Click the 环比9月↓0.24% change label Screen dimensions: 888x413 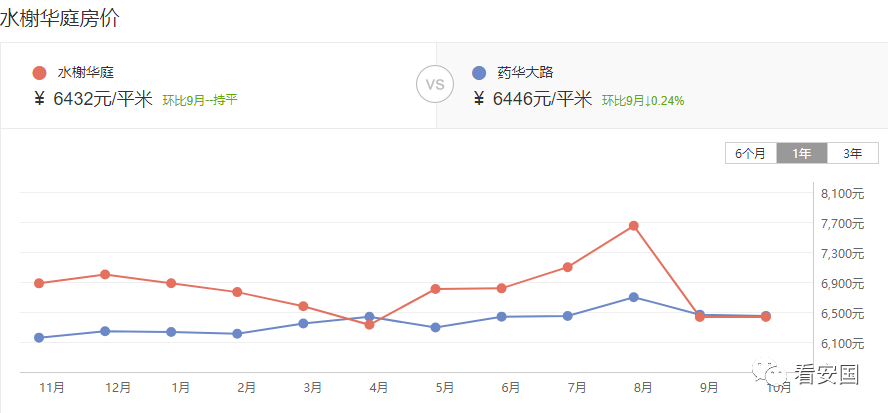[x=643, y=101]
